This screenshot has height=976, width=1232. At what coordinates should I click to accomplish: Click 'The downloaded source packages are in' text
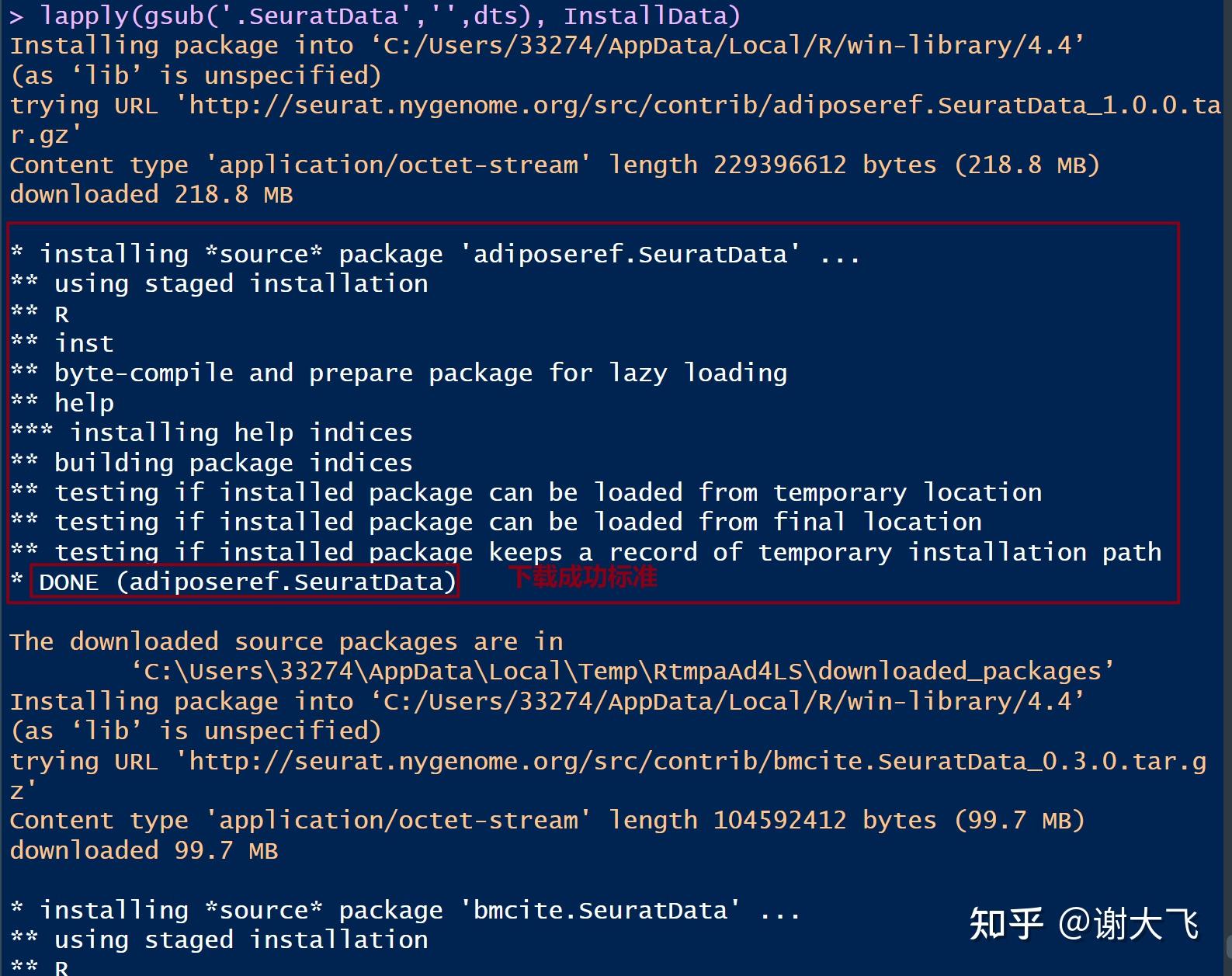[286, 642]
